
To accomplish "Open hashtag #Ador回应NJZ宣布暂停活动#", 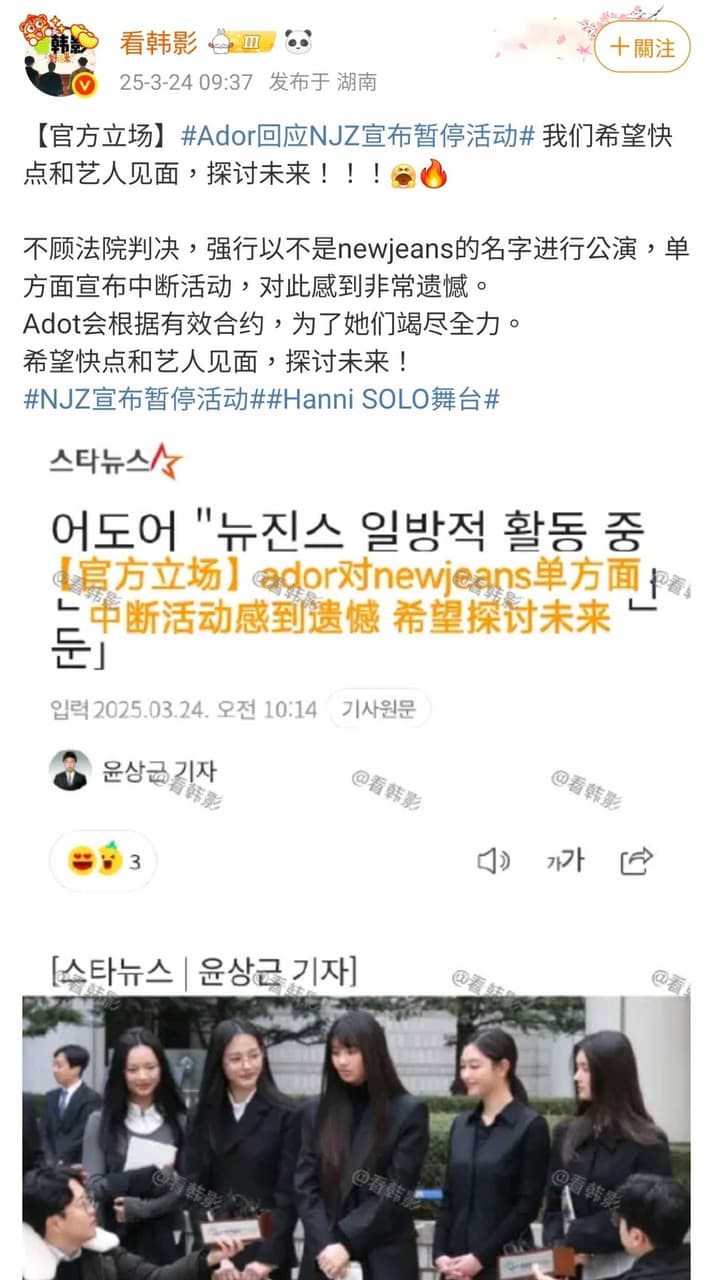I will [358, 138].
